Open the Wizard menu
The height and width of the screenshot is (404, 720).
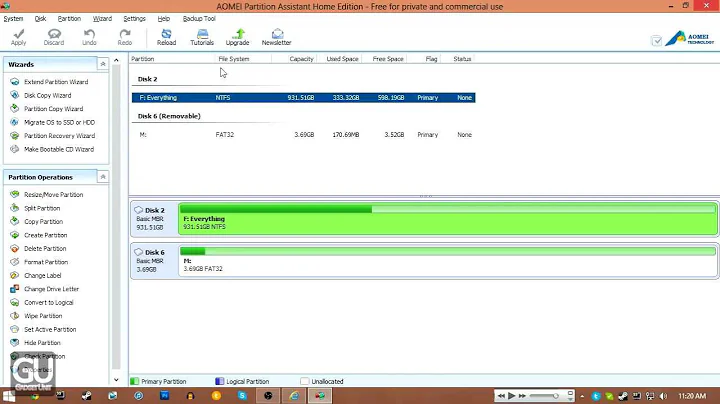coord(102,19)
